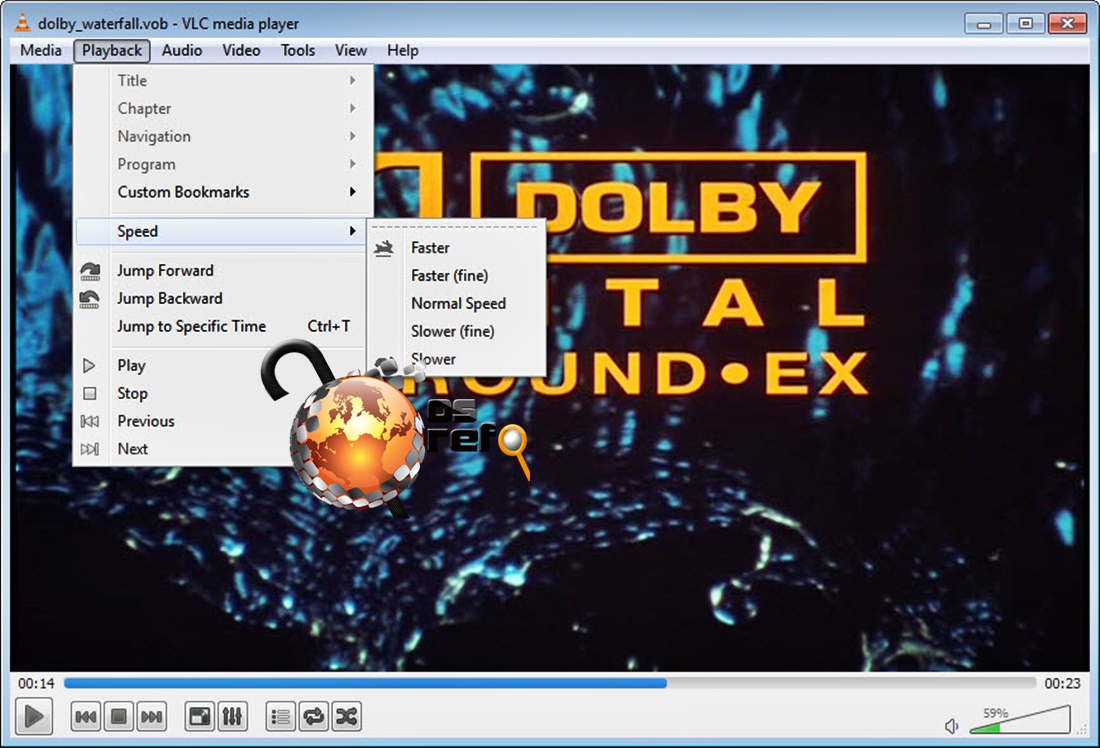Open the Tools menu
The height and width of the screenshot is (748, 1100).
tap(298, 51)
